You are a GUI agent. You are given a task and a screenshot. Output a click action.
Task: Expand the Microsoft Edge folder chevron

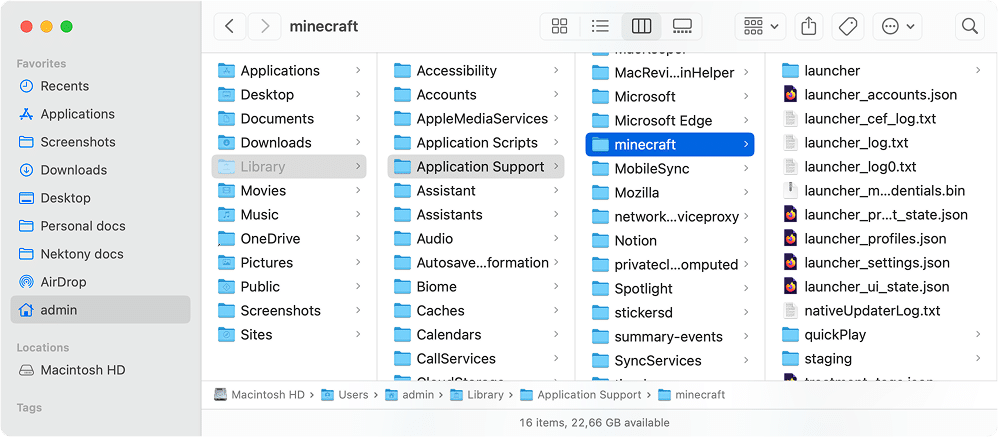pos(745,121)
